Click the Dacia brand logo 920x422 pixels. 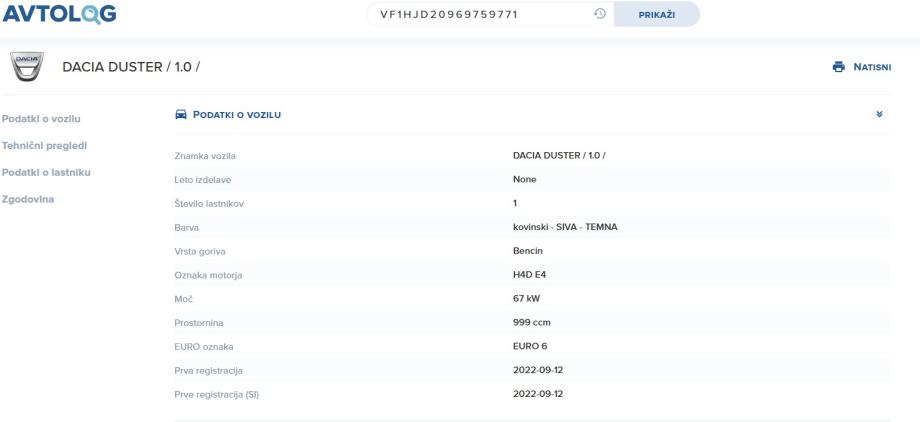tap(27, 66)
